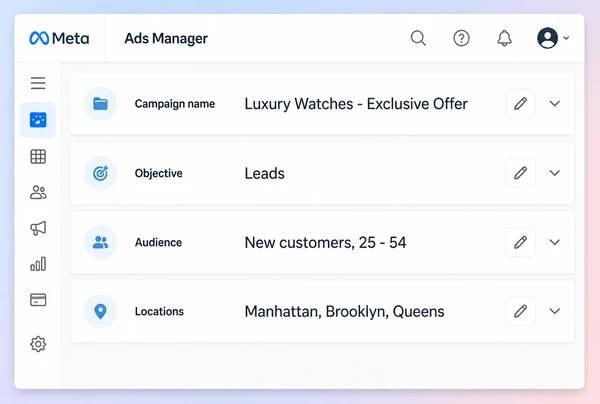The width and height of the screenshot is (600, 404).
Task: Open the audiences people sidebar icon
Action: [x=38, y=192]
